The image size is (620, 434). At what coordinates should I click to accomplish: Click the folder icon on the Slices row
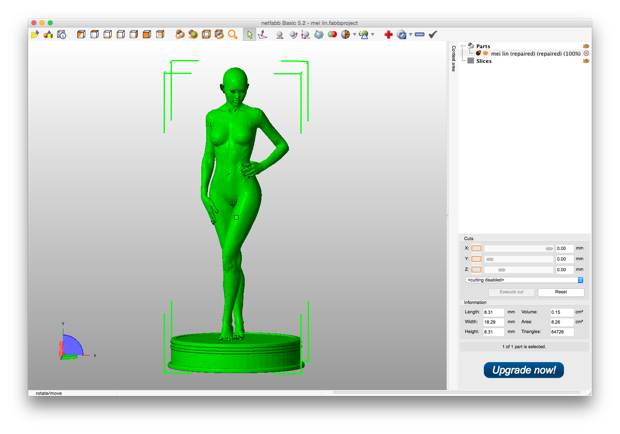point(586,61)
